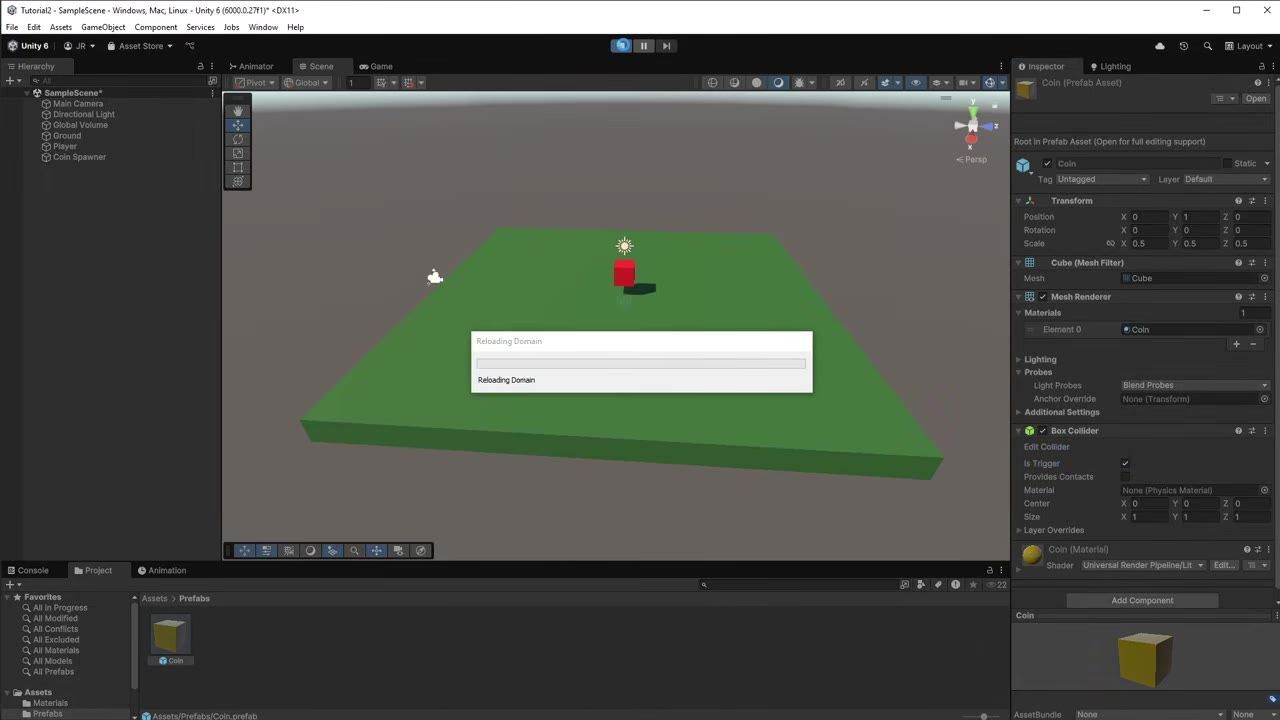The image size is (1280, 720).
Task: Click the Add Component button
Action: point(1142,600)
